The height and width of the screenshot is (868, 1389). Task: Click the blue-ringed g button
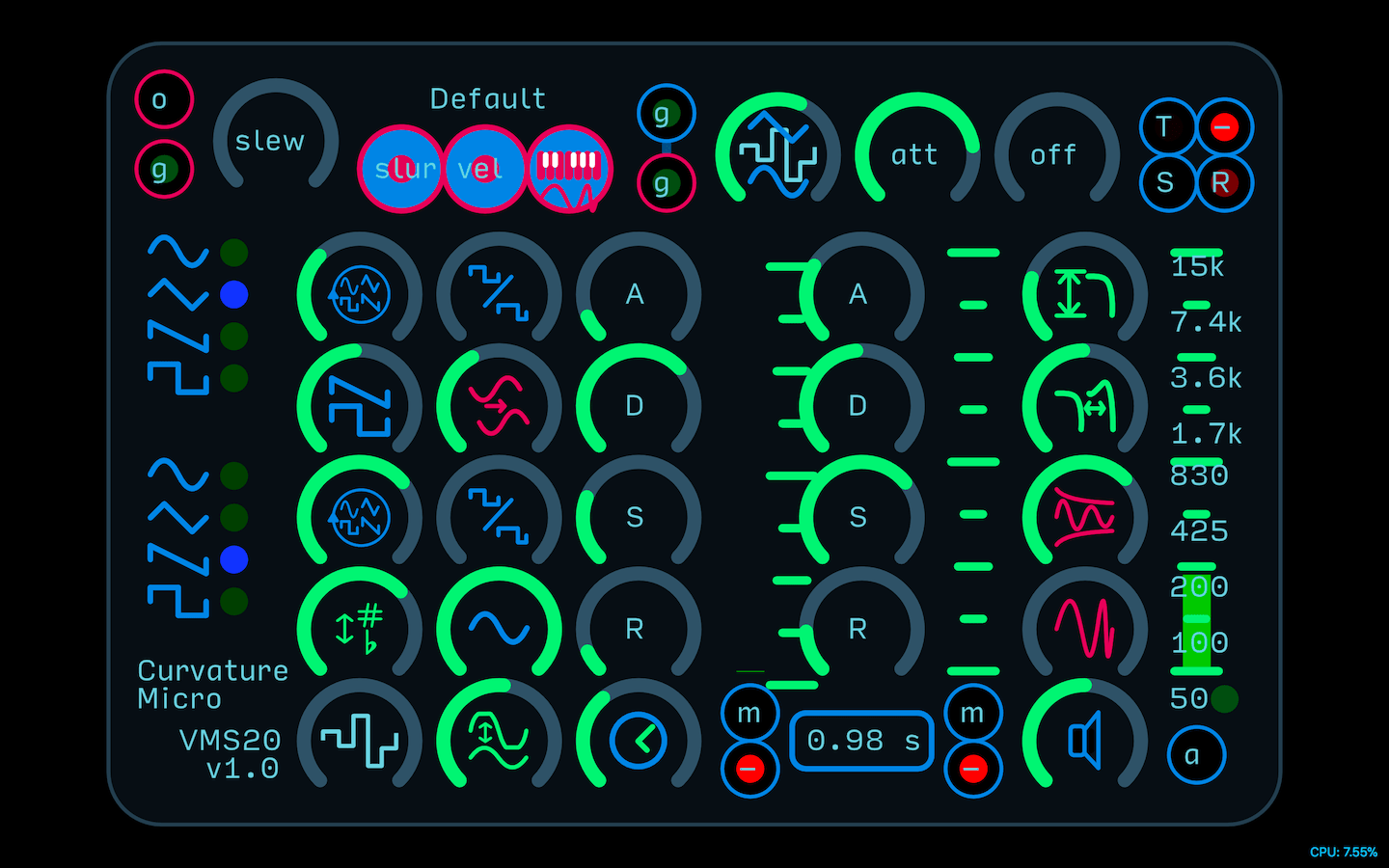tap(666, 113)
